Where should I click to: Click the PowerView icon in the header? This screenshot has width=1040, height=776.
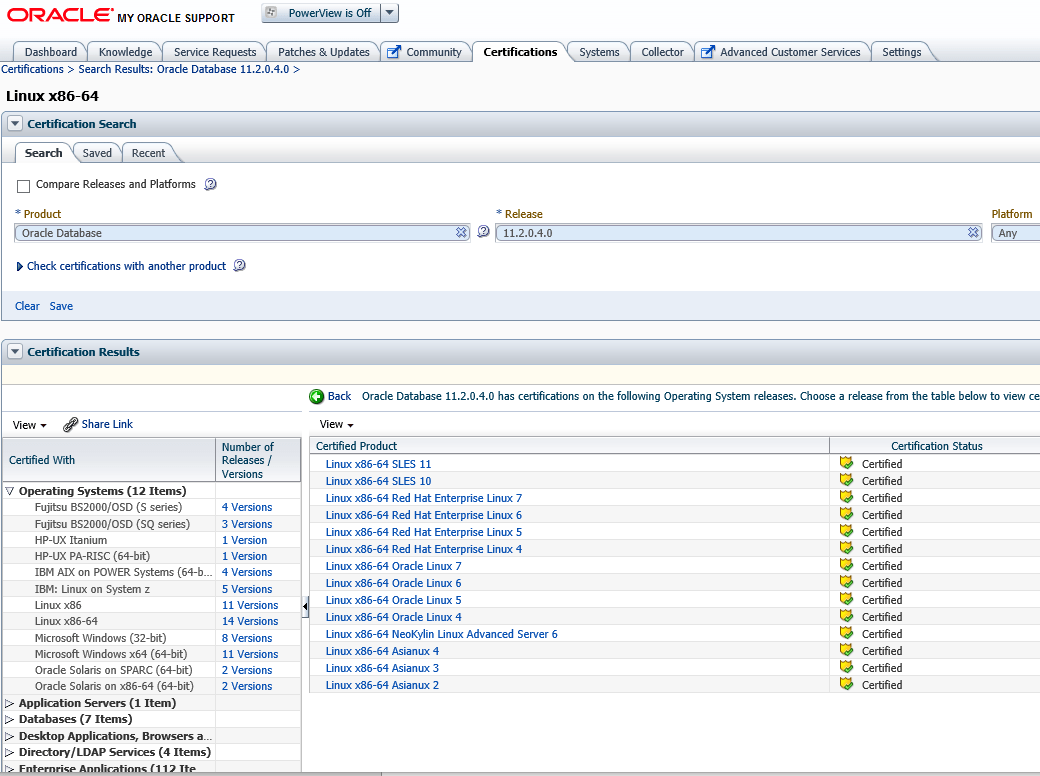coord(271,13)
